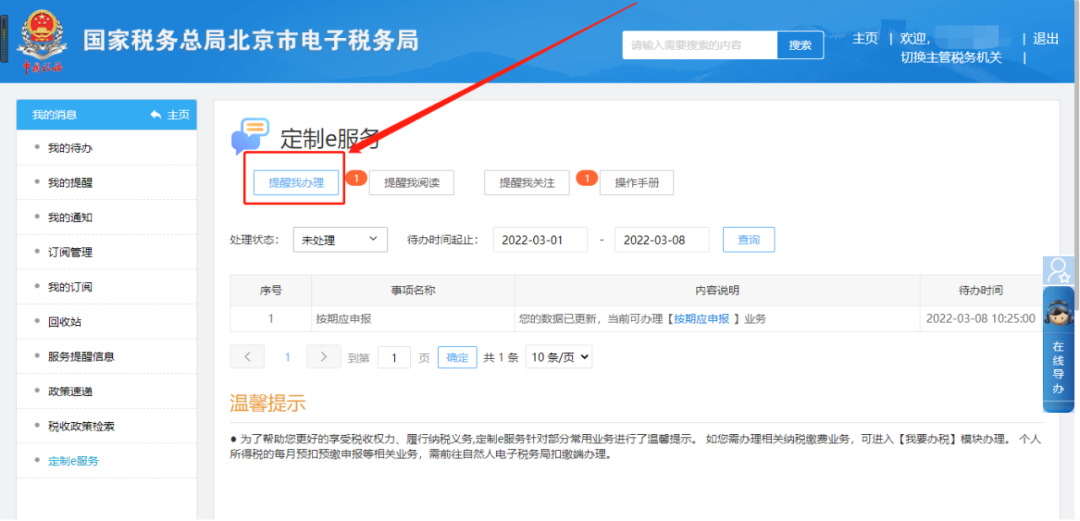Click the 内容说明 column header
The width and height of the screenshot is (1080, 521).
[717, 290]
